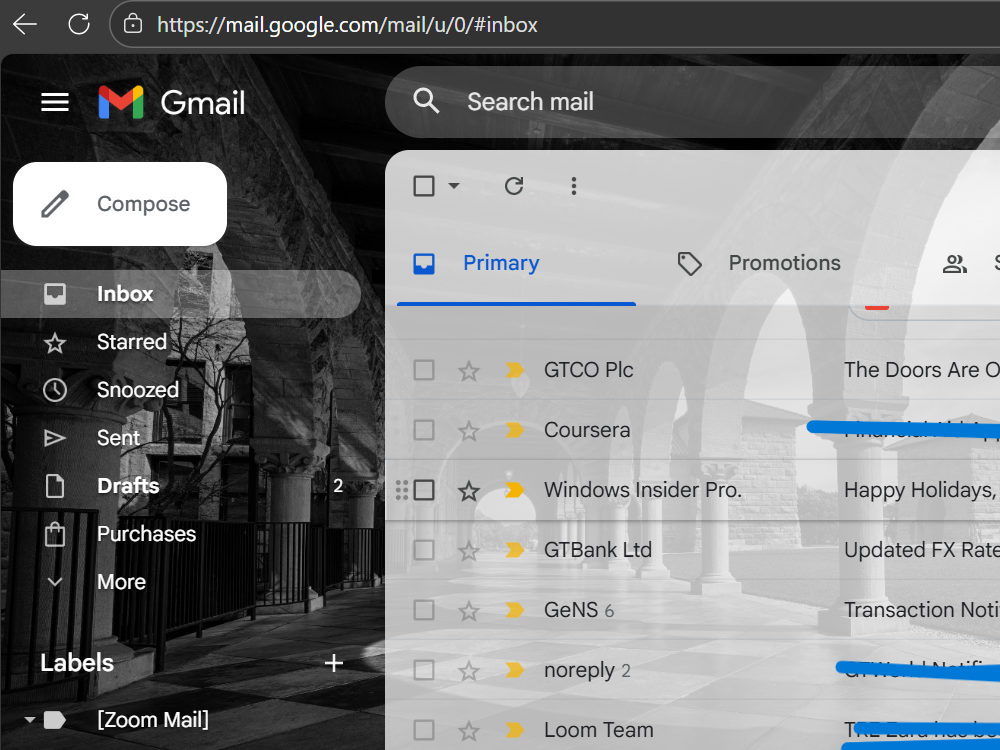Star the GeNS email
Image resolution: width=1000 pixels, height=750 pixels.
coord(469,610)
